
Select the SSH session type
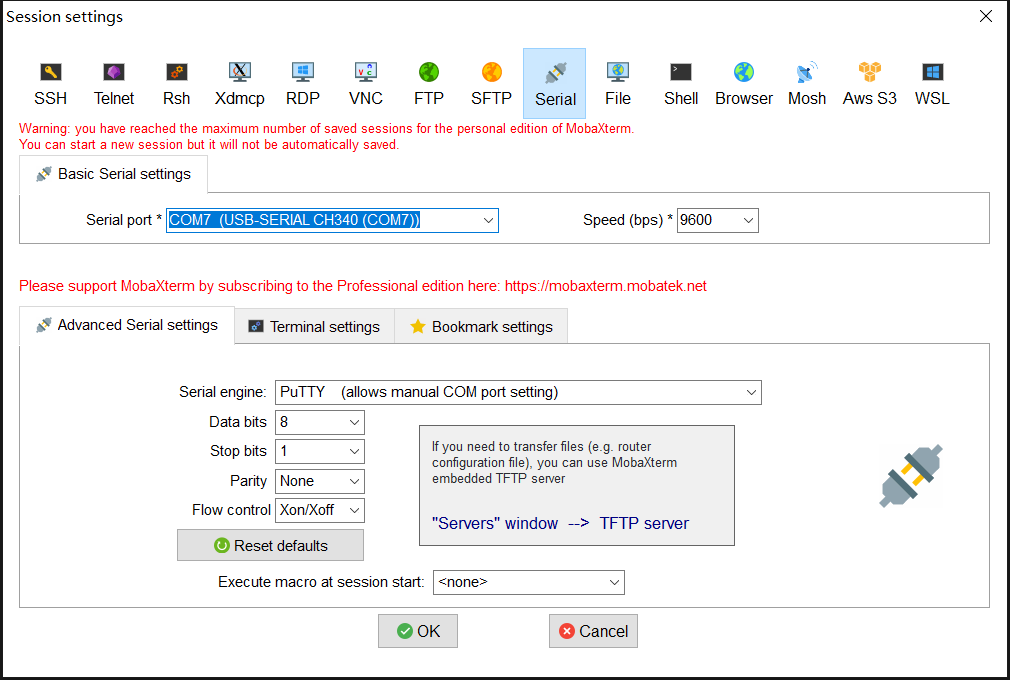click(50, 84)
